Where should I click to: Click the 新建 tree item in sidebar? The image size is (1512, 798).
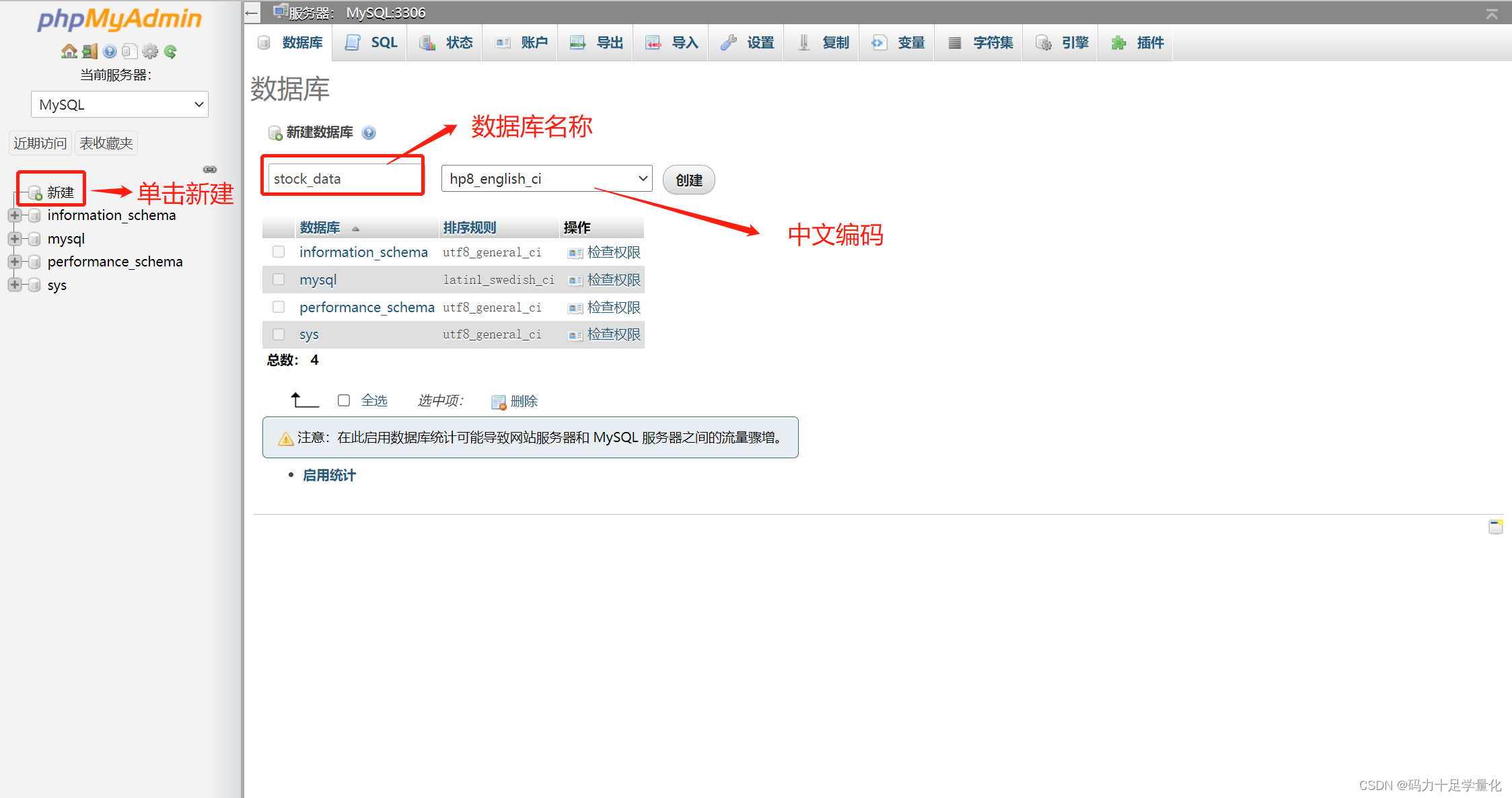click(61, 192)
